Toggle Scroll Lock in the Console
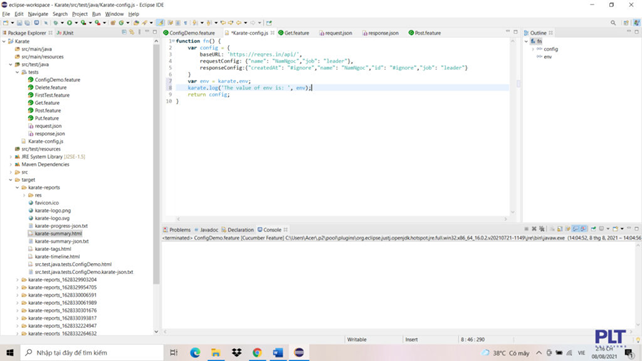 (560, 229)
